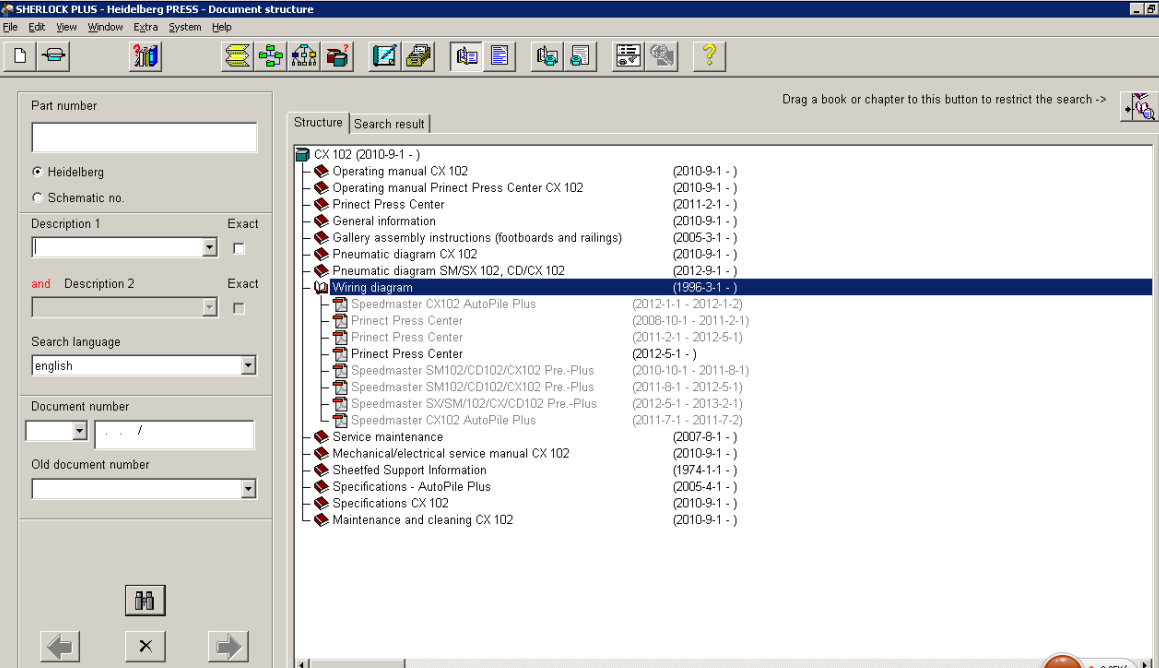The width and height of the screenshot is (1159, 668).
Task: Click the book with cyan nut icon
Action: click(547, 56)
